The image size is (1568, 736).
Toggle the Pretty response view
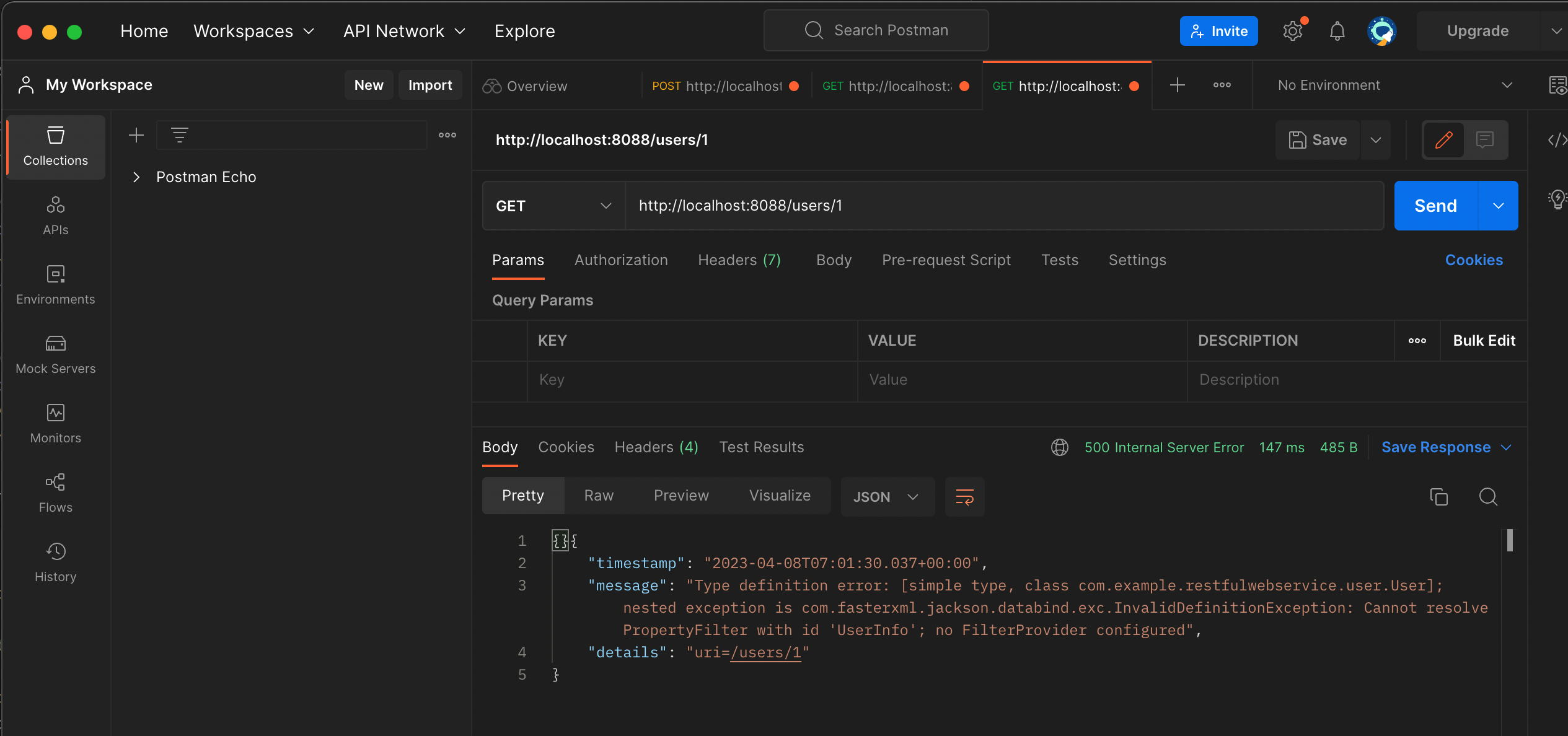click(x=522, y=494)
